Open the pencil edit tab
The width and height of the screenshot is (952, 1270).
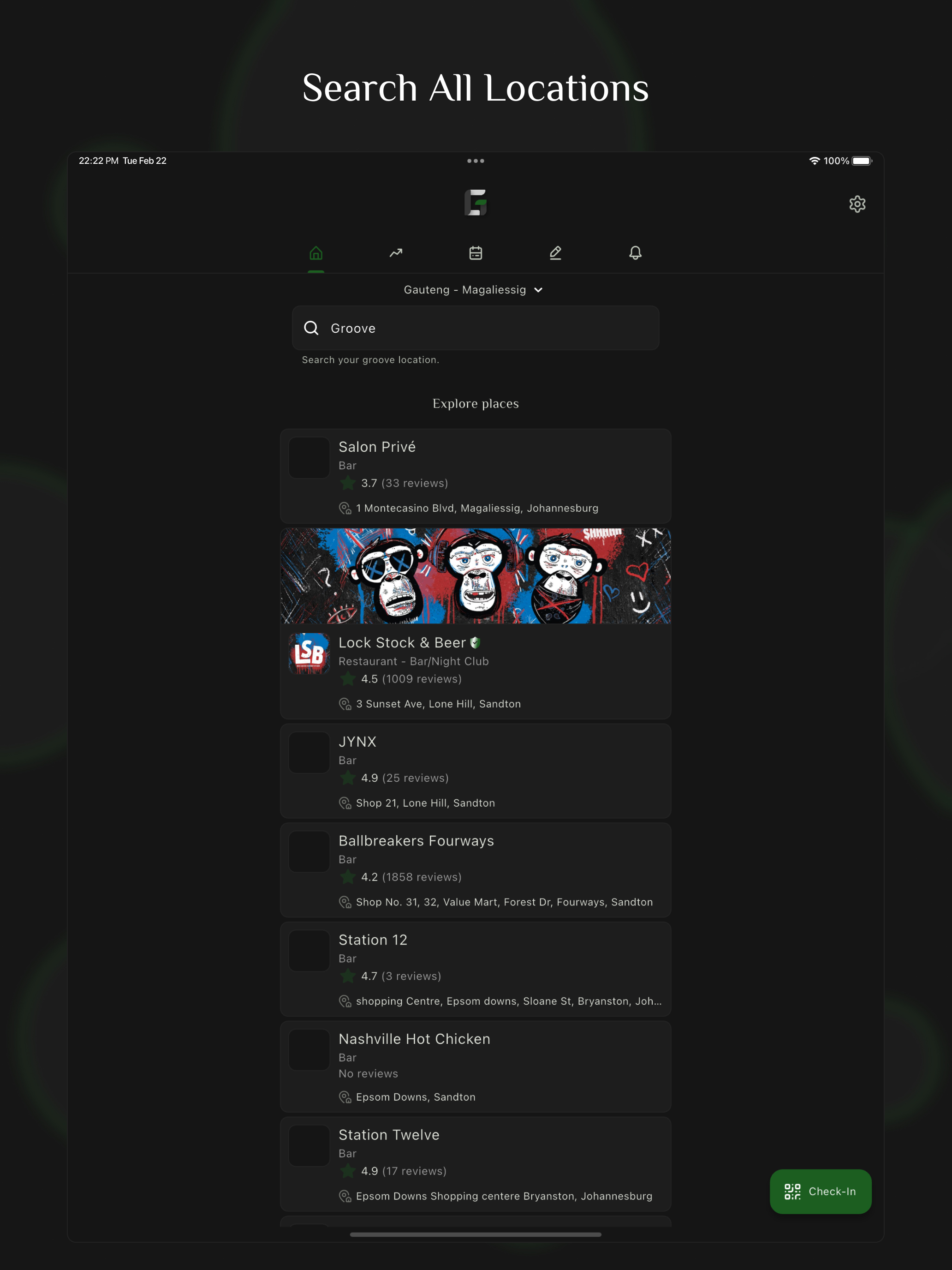[x=555, y=252]
